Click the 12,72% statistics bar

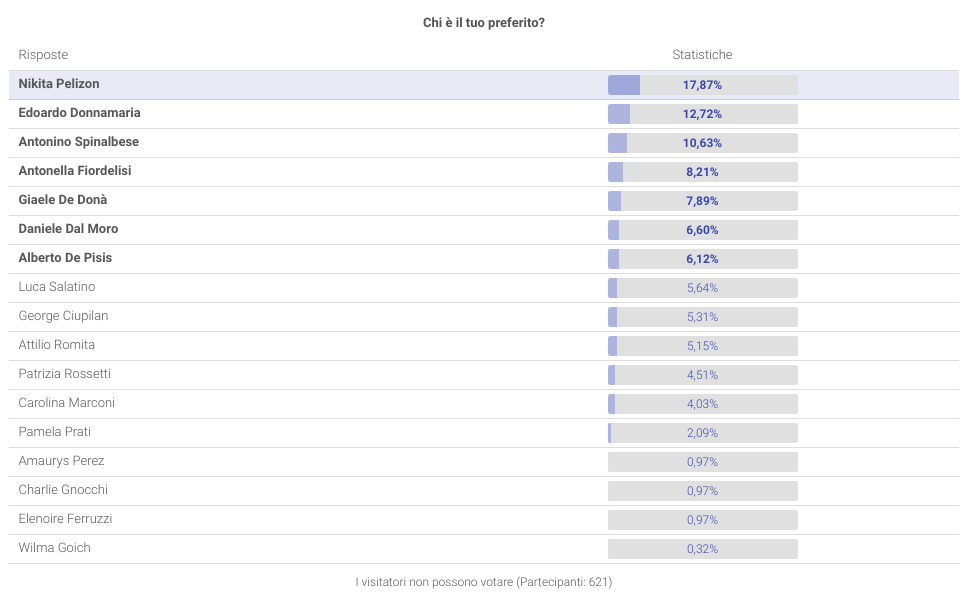[x=702, y=114]
